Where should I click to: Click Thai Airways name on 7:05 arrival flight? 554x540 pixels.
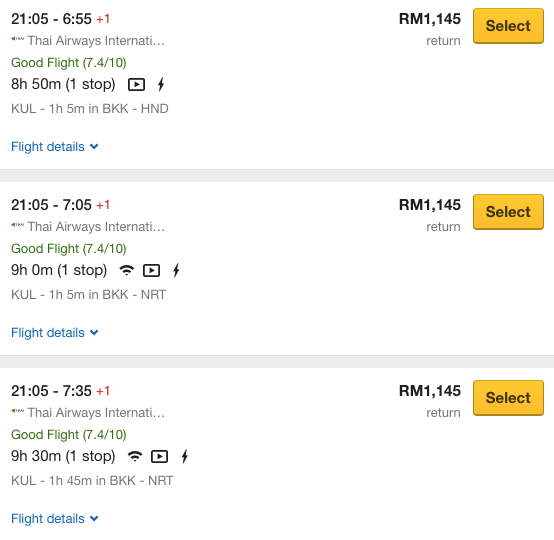[x=96, y=227]
